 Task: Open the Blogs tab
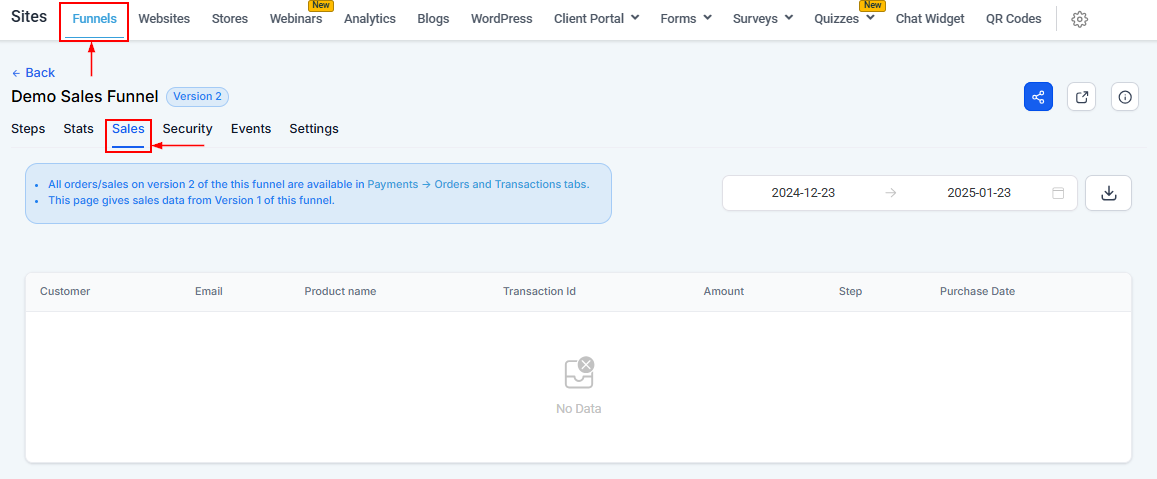(x=433, y=18)
